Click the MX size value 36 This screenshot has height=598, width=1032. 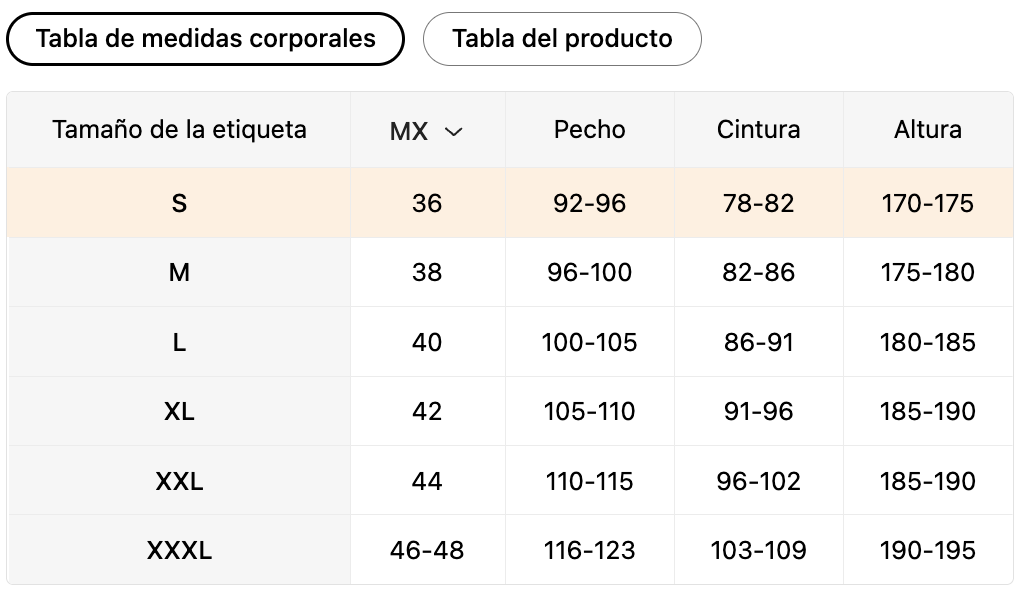(427, 203)
